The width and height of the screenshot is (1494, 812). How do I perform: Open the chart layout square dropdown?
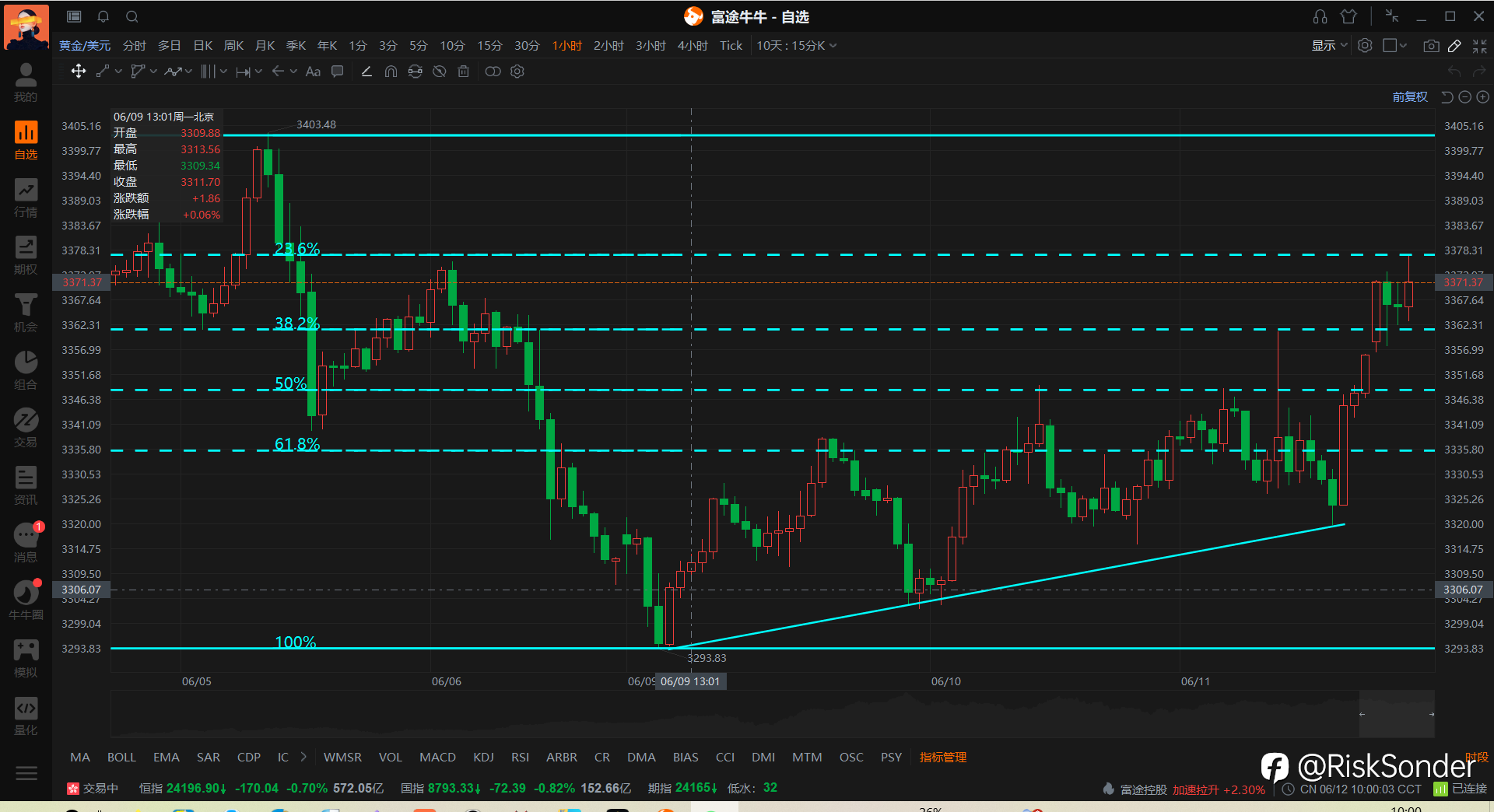coord(1394,46)
